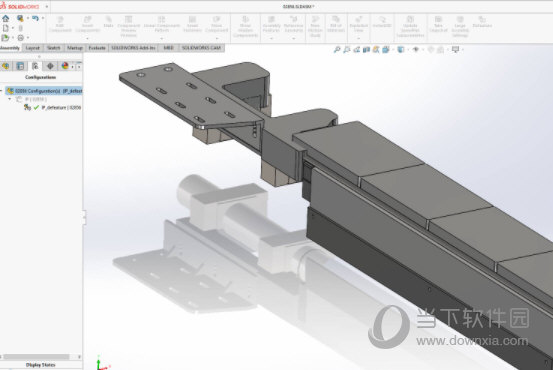This screenshot has height=370, width=553.
Task: Select IP_defeature configuration row
Action: click(x=53, y=108)
